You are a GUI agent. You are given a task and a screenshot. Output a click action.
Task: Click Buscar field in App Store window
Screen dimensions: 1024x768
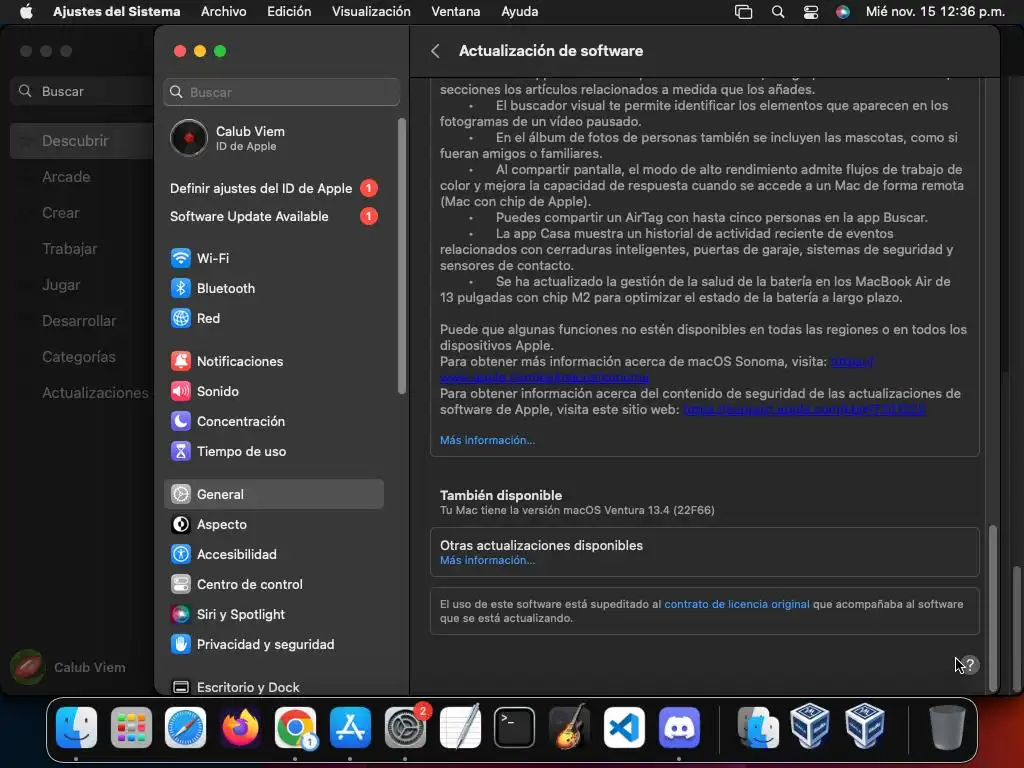click(x=82, y=91)
